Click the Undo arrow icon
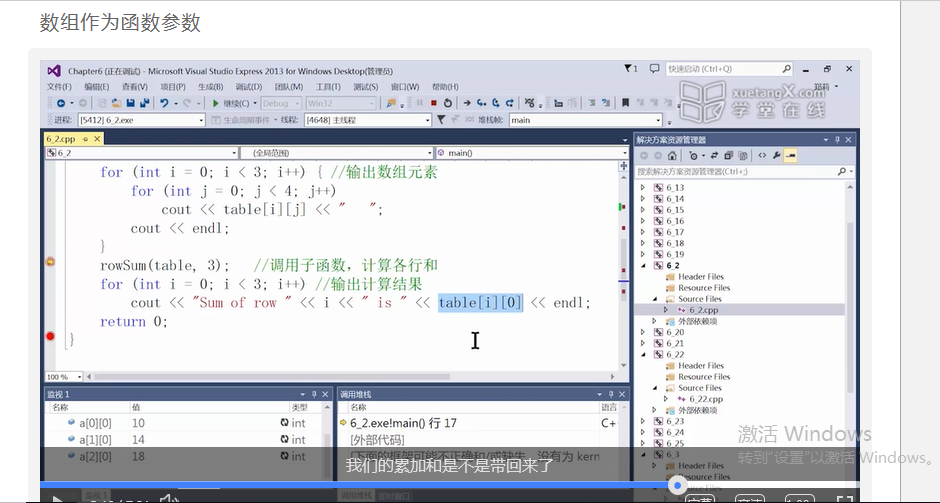Screen dimensions: 940x503 (164, 103)
